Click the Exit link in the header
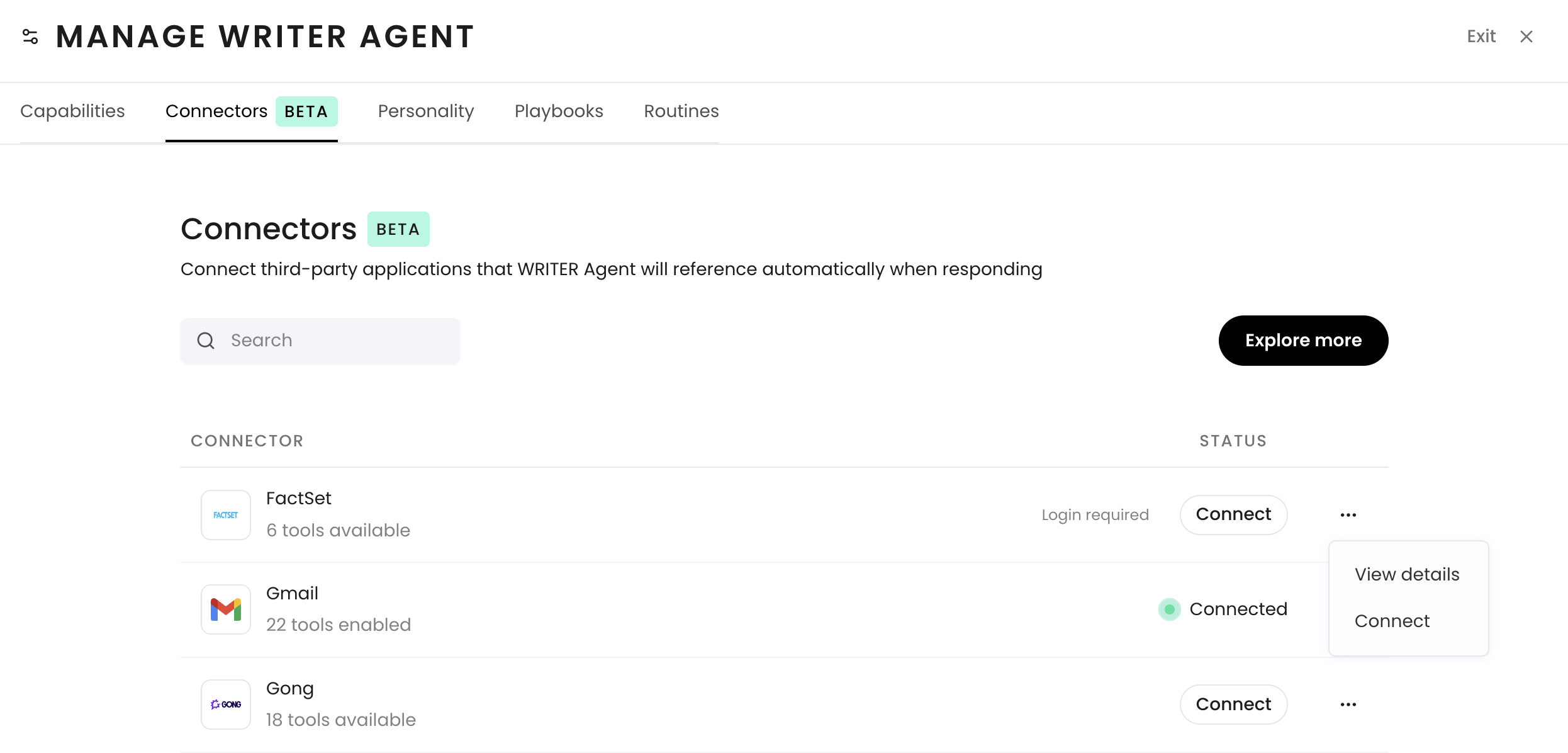This screenshot has height=753, width=1568. click(1481, 37)
